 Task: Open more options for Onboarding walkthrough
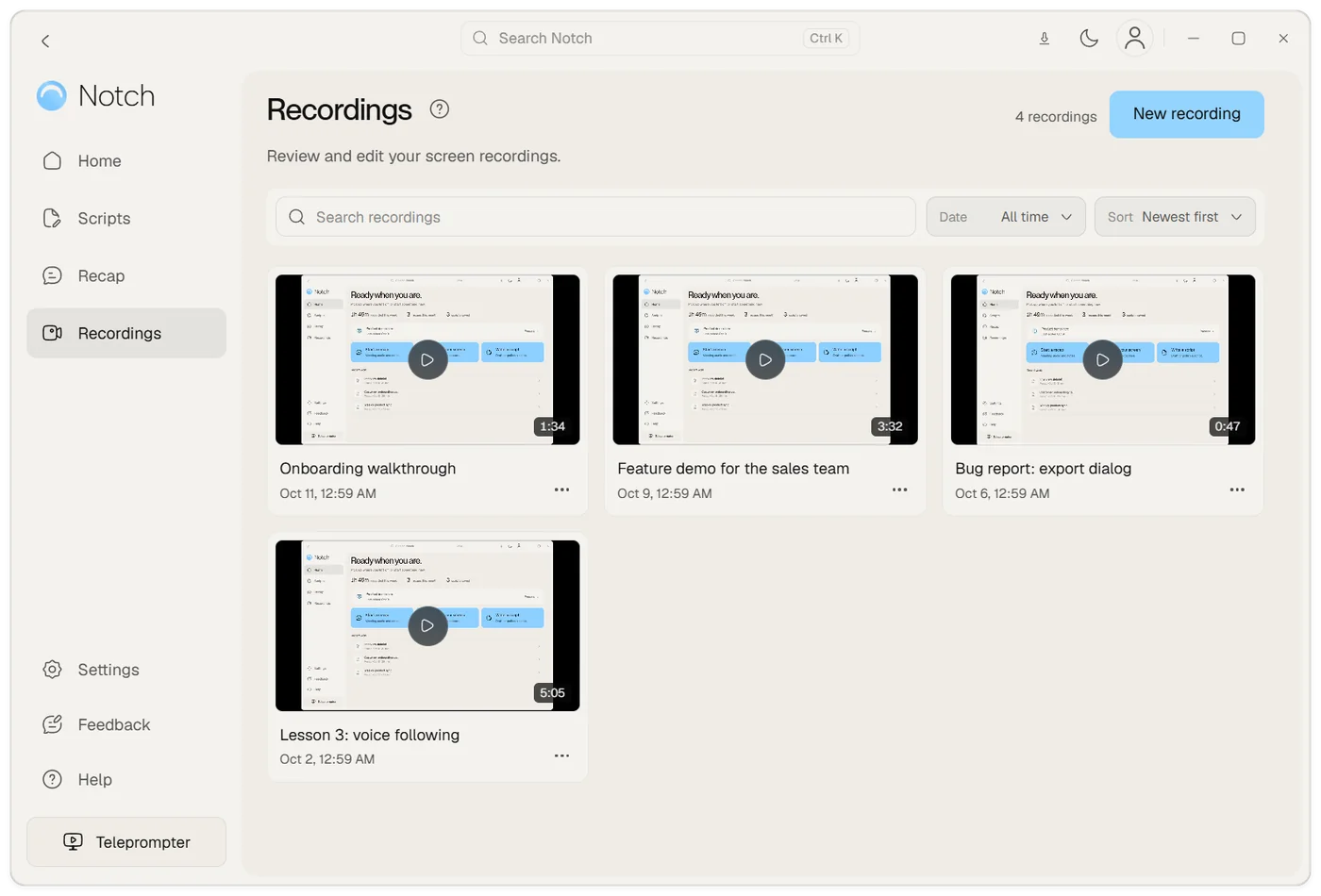[x=561, y=489]
